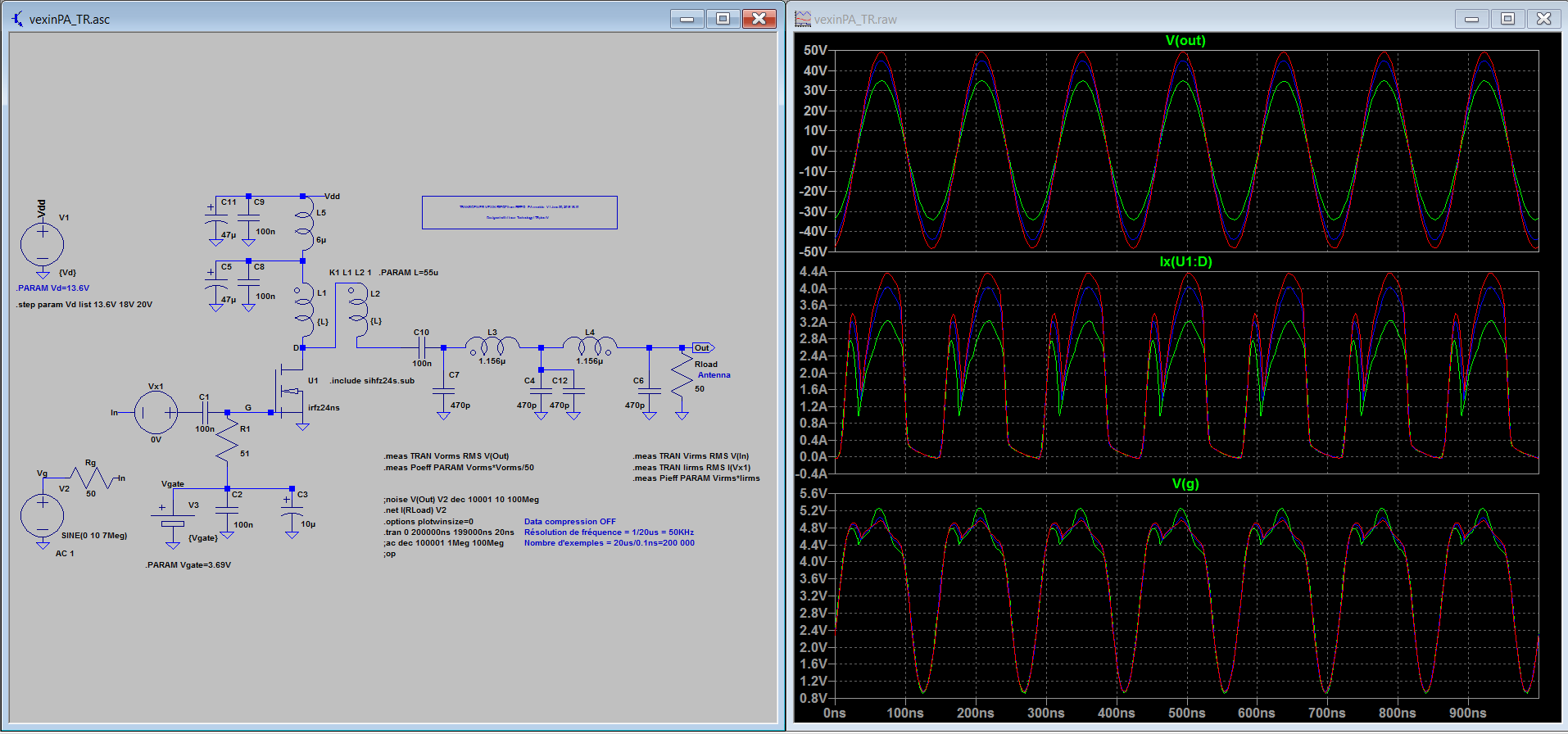Click the Vx1 current-sense source symbol
Screen dimensions: 1568x734
click(x=156, y=412)
